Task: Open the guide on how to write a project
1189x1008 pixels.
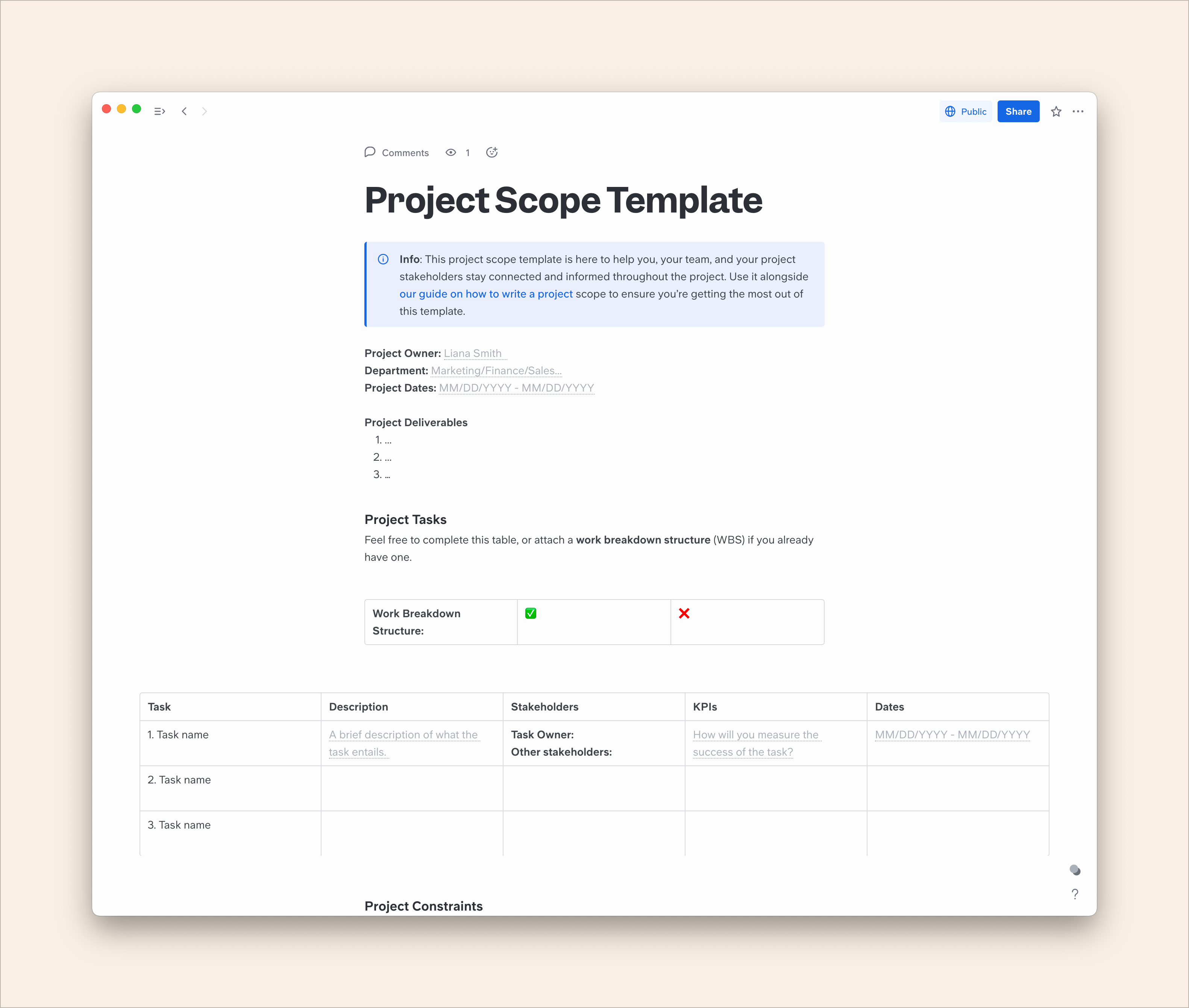Action: (x=486, y=294)
